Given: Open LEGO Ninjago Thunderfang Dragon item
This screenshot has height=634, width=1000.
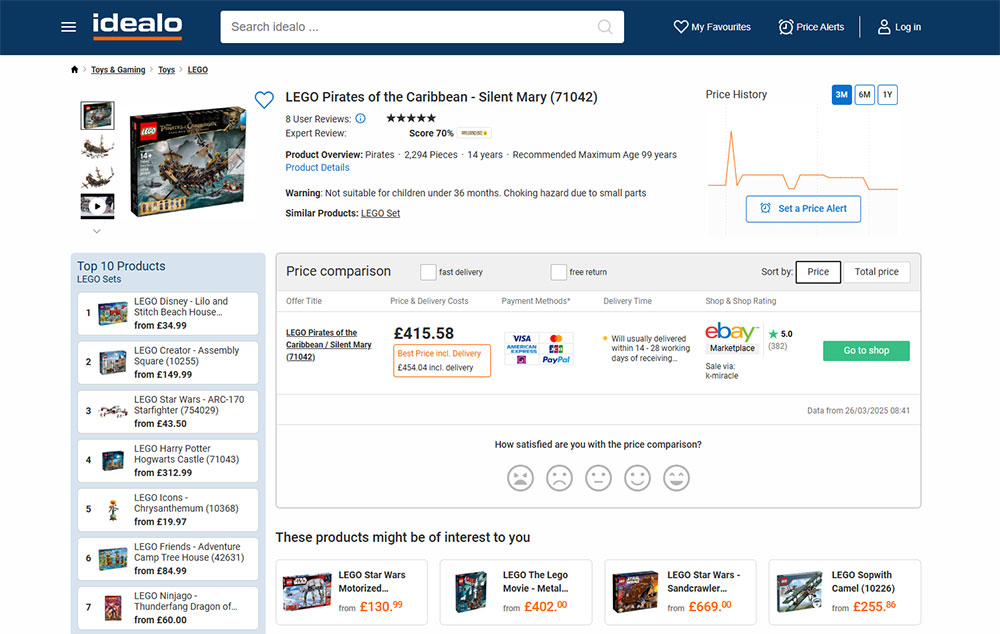Looking at the screenshot, I should point(168,608).
